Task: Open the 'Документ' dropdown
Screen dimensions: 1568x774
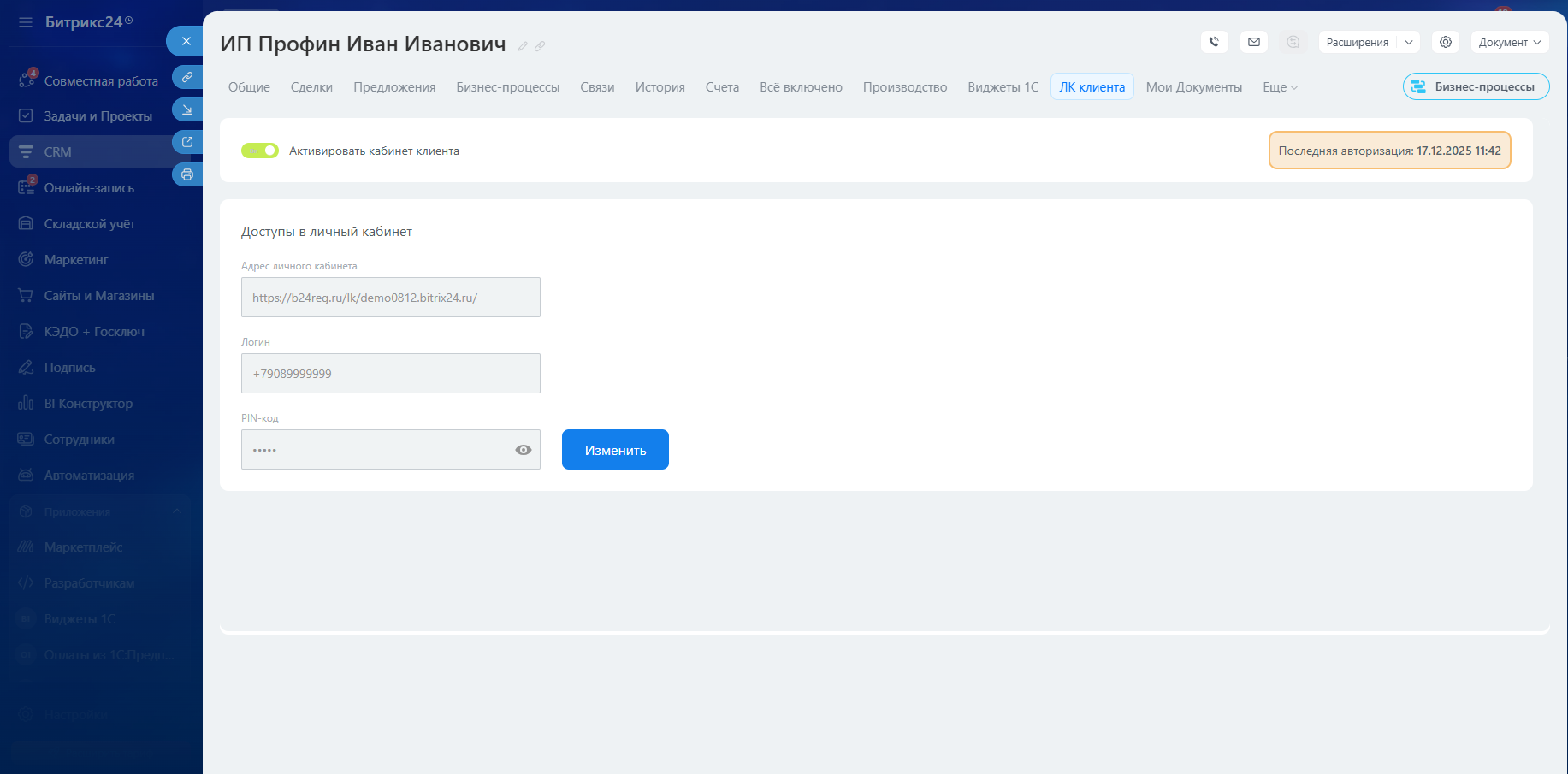Action: click(x=1509, y=42)
